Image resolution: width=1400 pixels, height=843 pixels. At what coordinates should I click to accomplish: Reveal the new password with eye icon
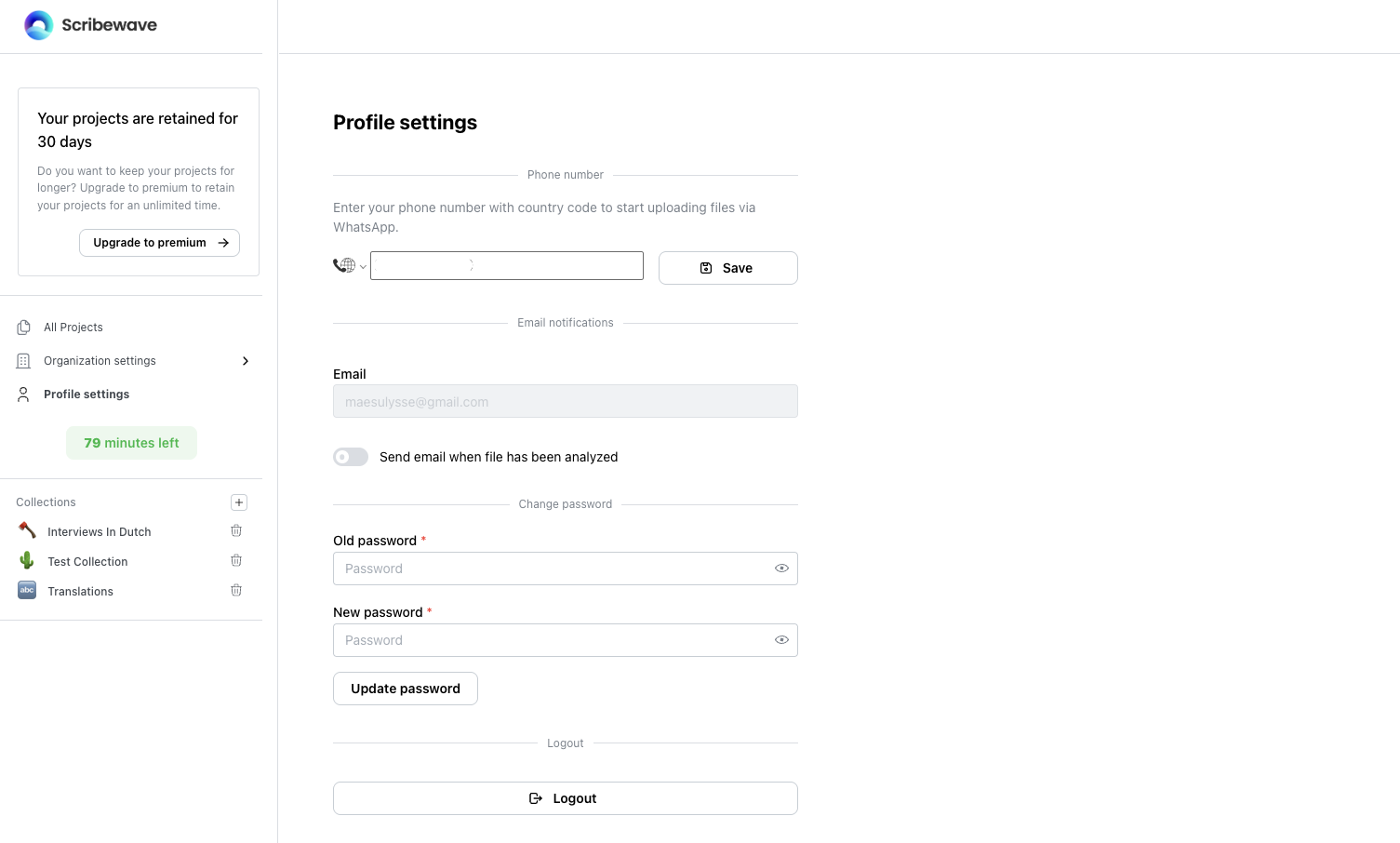(781, 640)
